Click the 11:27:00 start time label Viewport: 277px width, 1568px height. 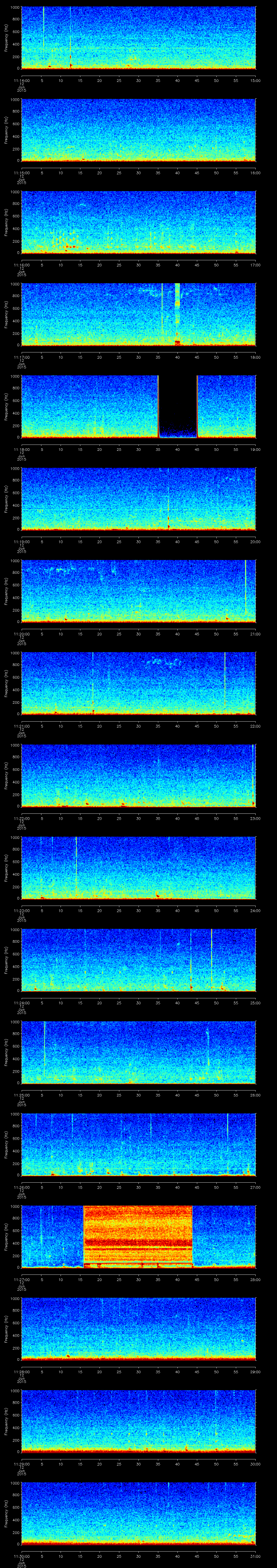click(21, 1279)
